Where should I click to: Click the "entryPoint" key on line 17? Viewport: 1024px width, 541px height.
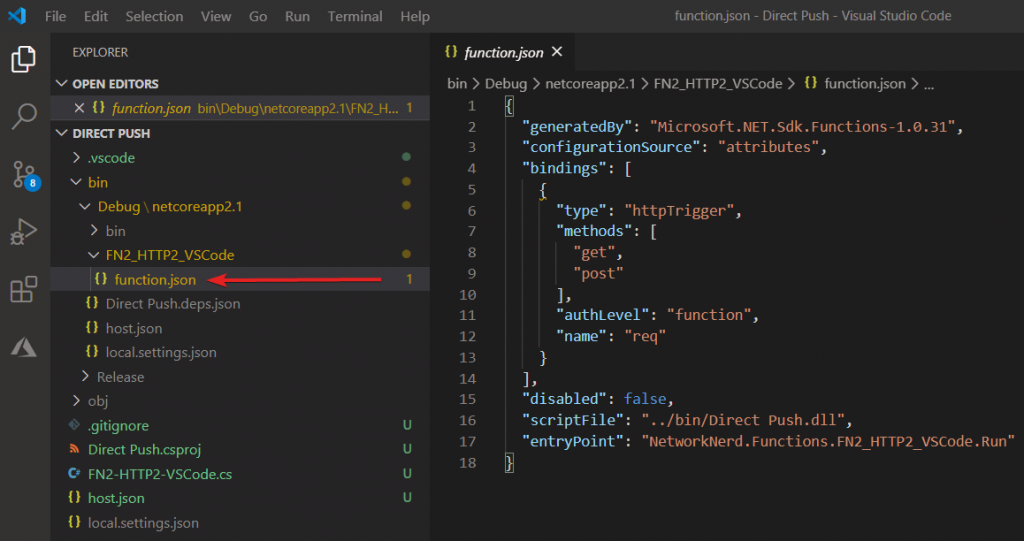(571, 441)
